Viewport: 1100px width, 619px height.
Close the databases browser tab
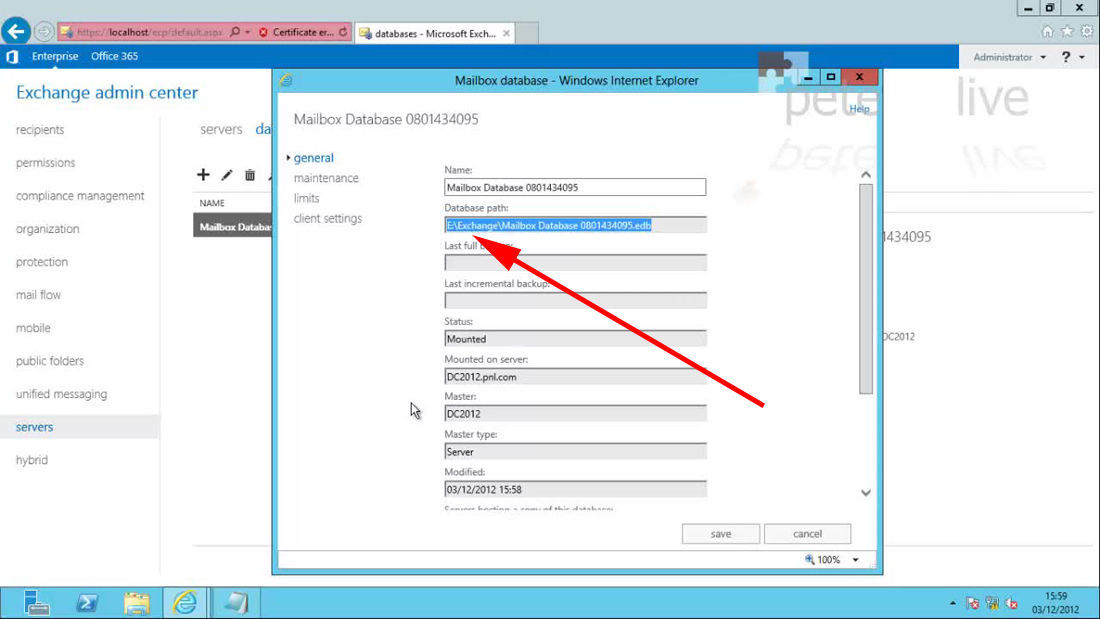click(506, 33)
